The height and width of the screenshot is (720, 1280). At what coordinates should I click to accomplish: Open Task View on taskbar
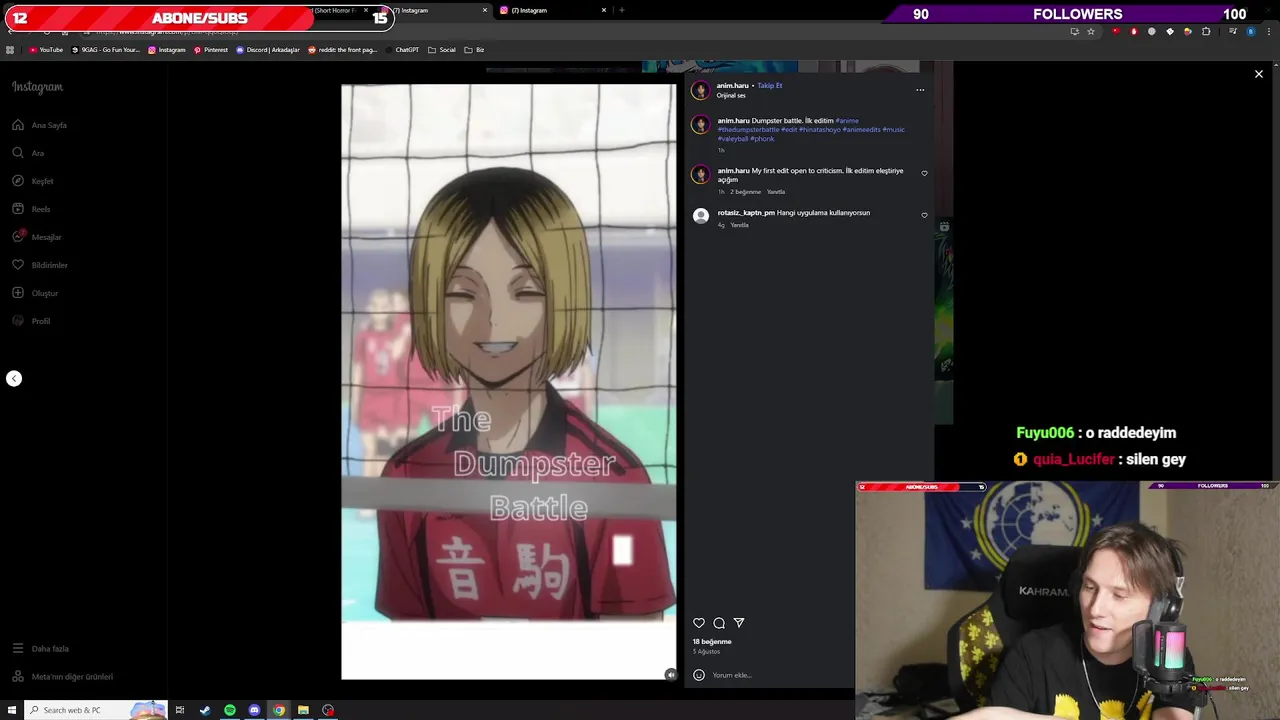tap(180, 710)
